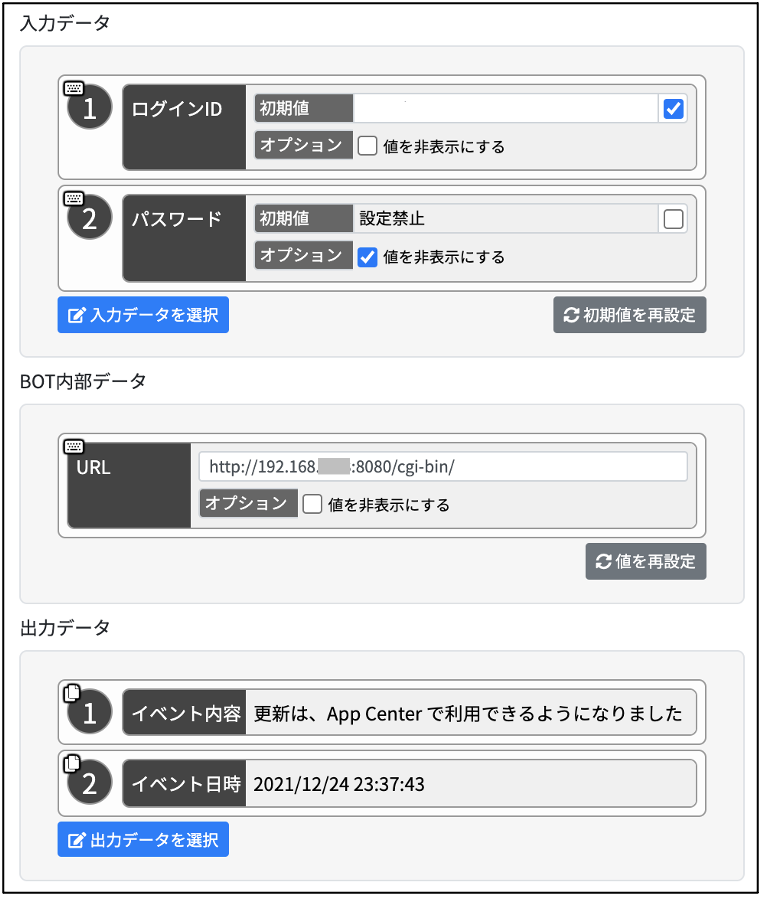Check the パスワード 初期値 checkbox

tap(673, 219)
